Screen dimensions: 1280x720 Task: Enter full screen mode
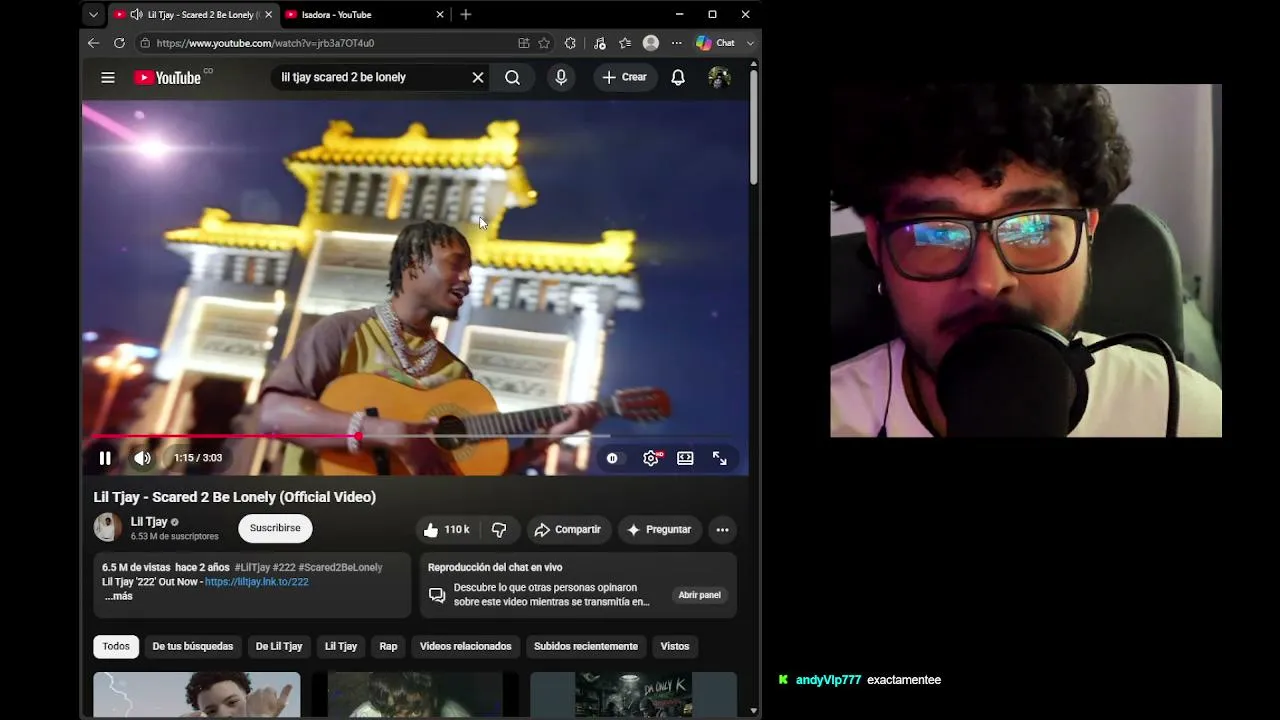[x=720, y=458]
